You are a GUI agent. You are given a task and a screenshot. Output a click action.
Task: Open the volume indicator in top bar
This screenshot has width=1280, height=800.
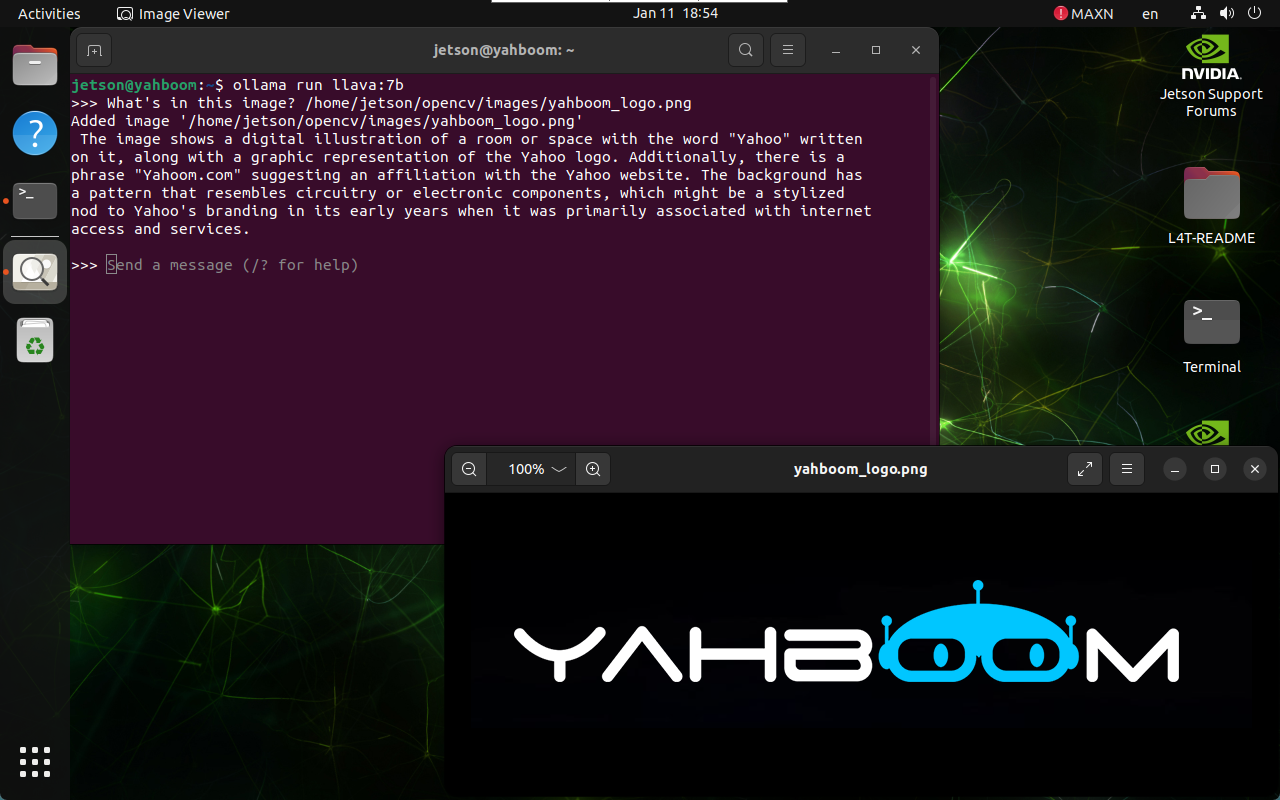(x=1227, y=14)
